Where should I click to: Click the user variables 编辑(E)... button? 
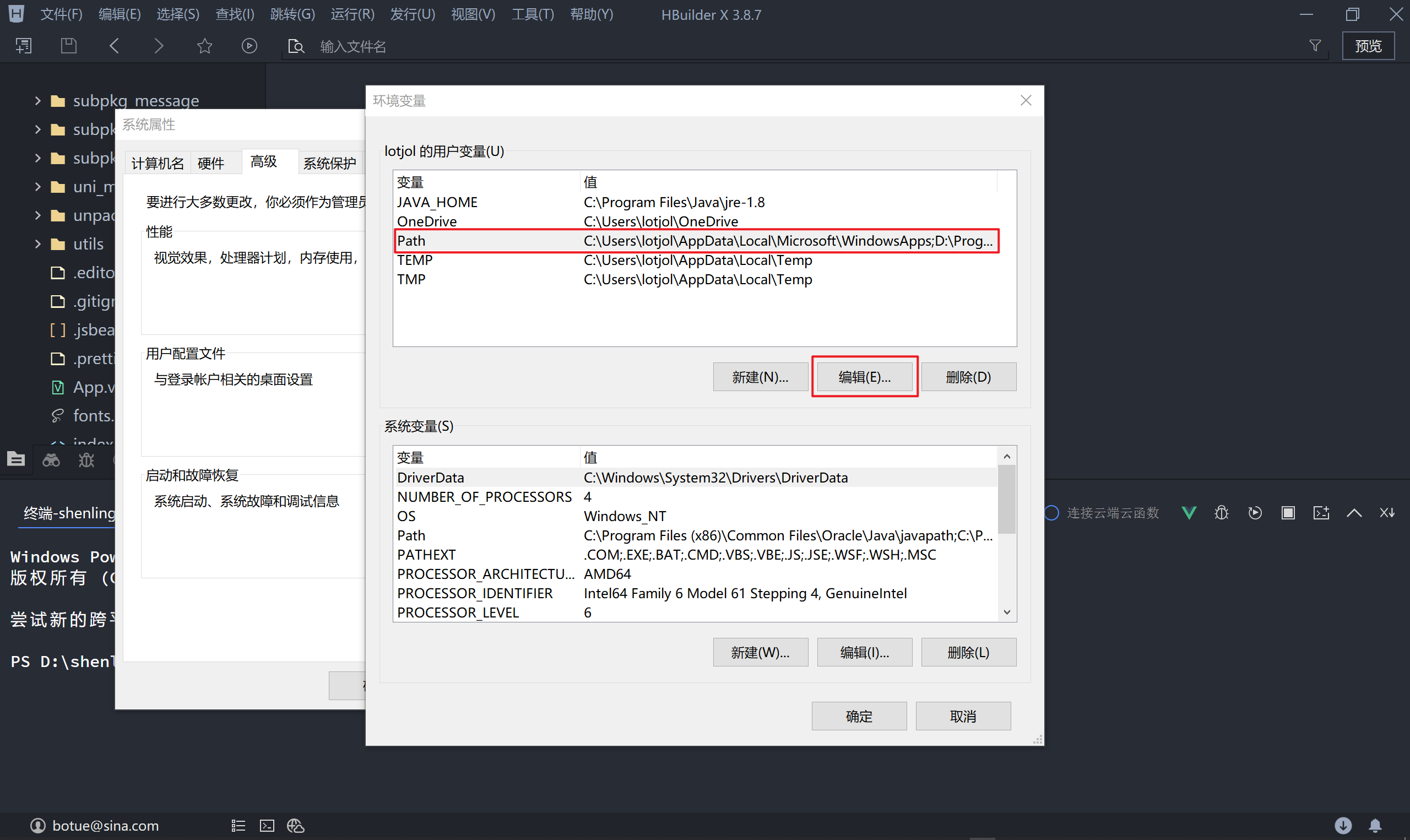(864, 377)
